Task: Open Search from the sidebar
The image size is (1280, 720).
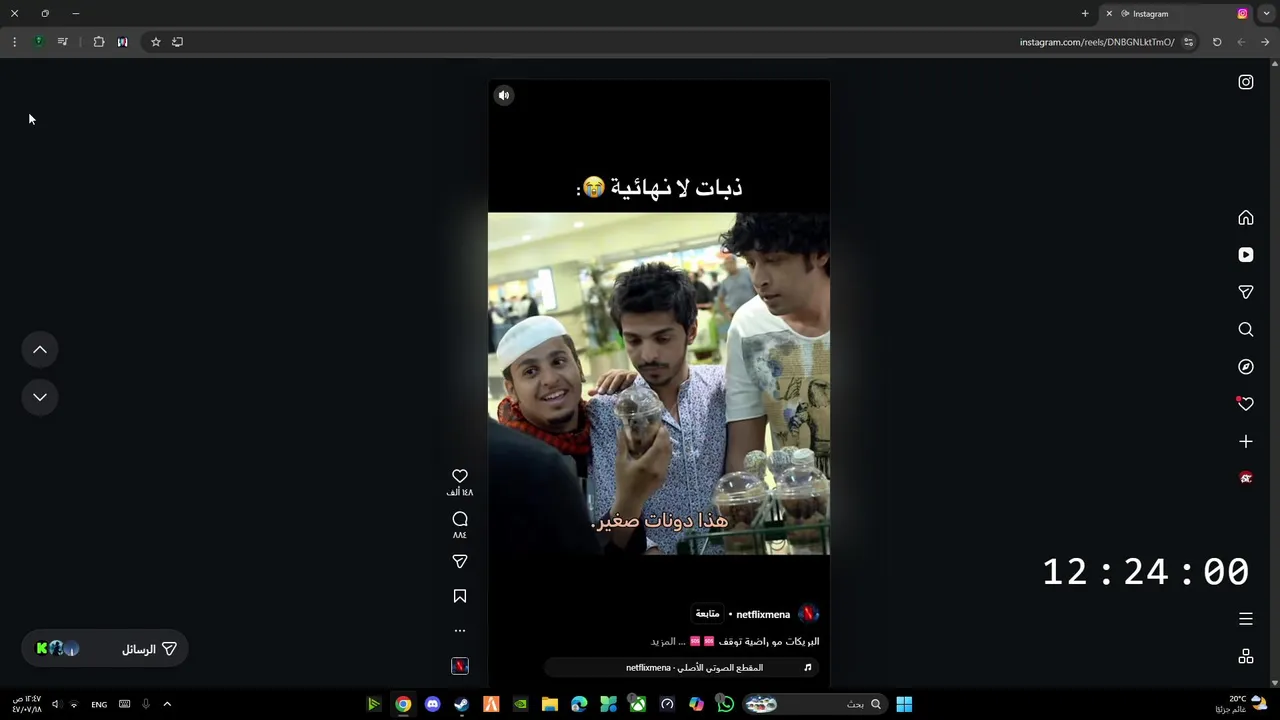Action: pos(1246,329)
